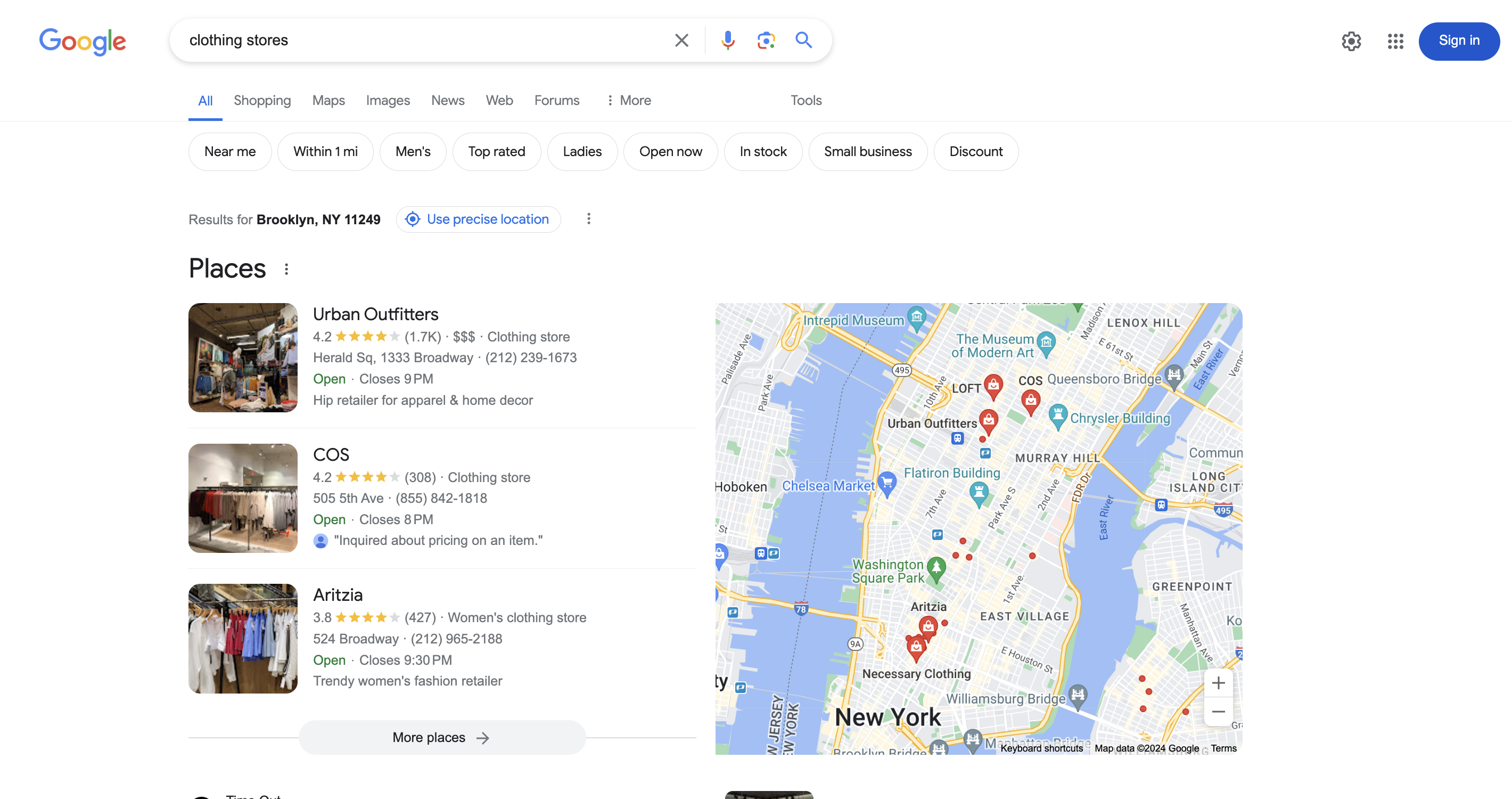The image size is (1512, 799).
Task: Open location options three-dot menu
Action: point(589,219)
